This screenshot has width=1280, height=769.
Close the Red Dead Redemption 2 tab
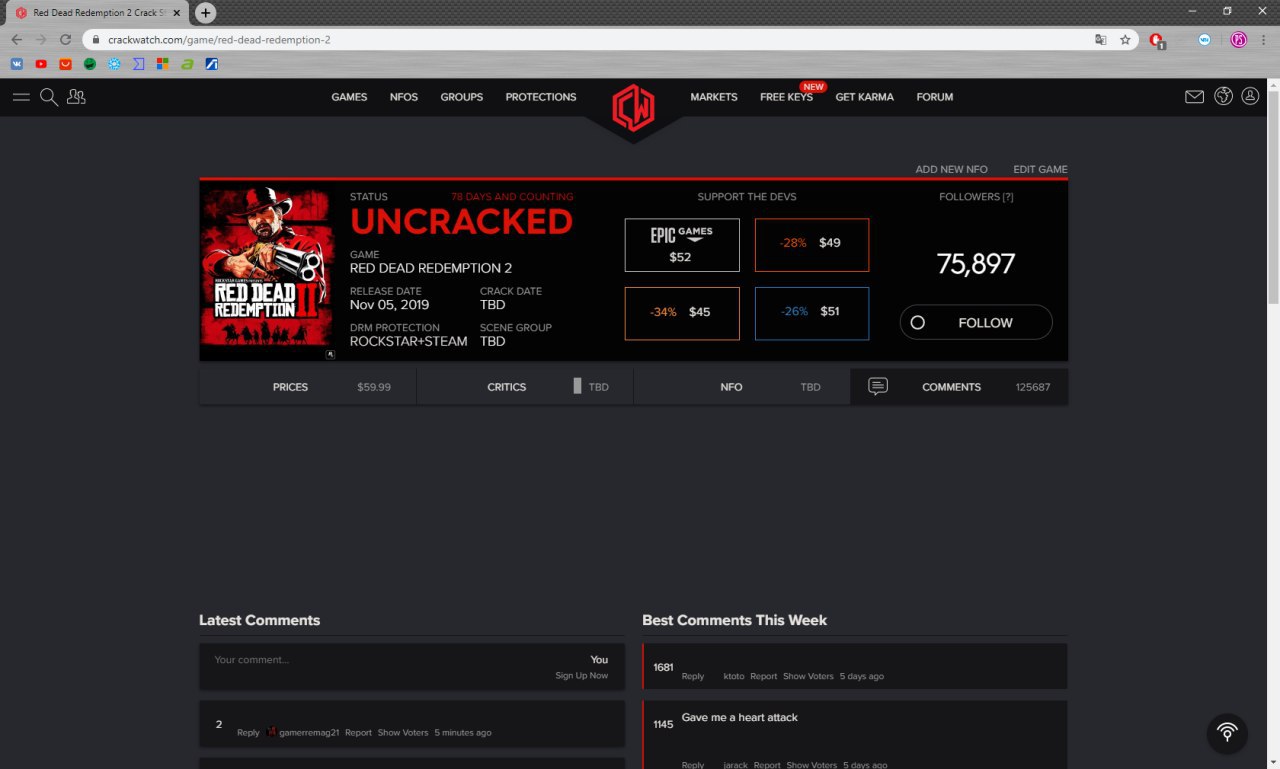[179, 13]
